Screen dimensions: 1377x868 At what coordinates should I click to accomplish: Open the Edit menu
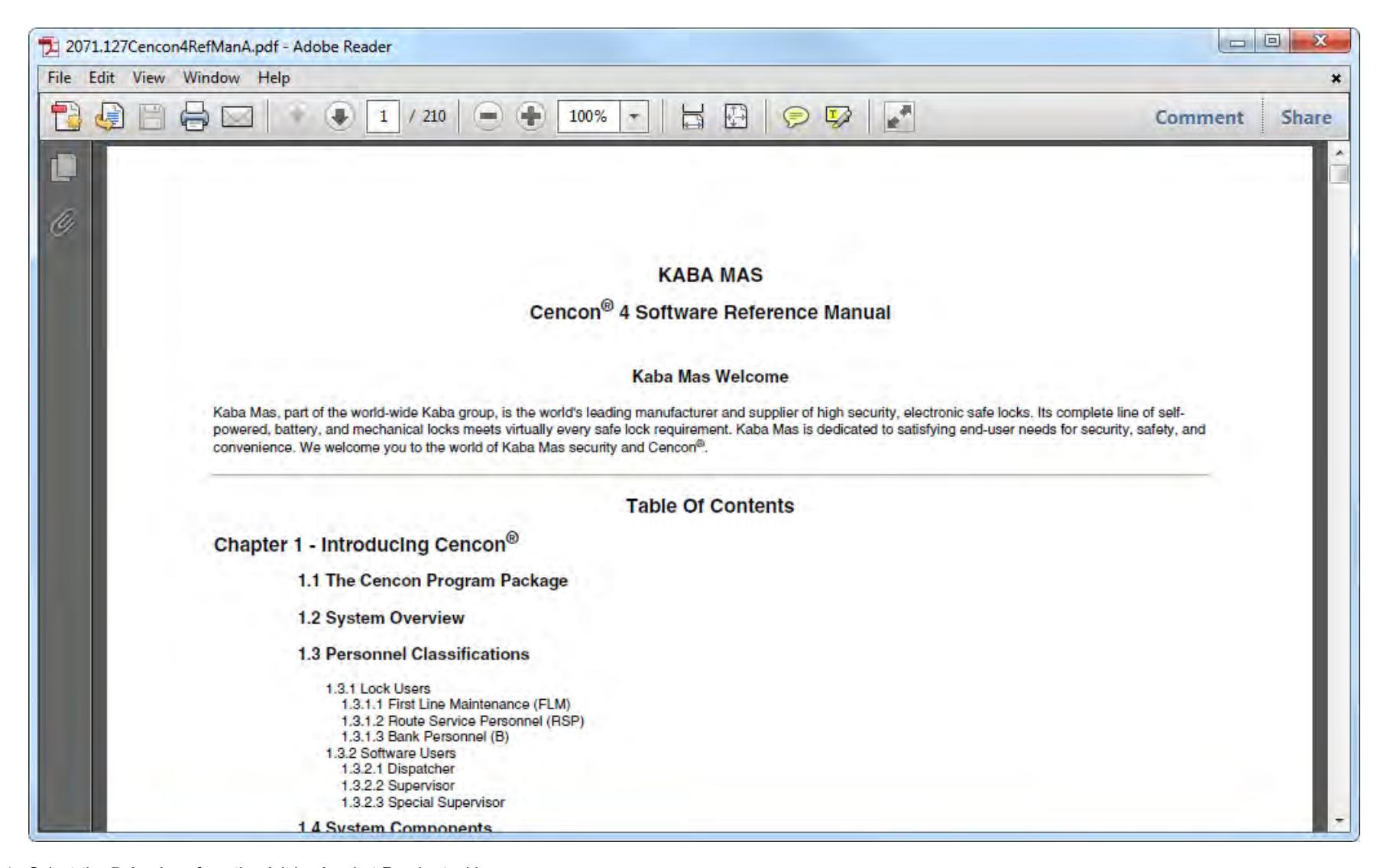point(102,78)
